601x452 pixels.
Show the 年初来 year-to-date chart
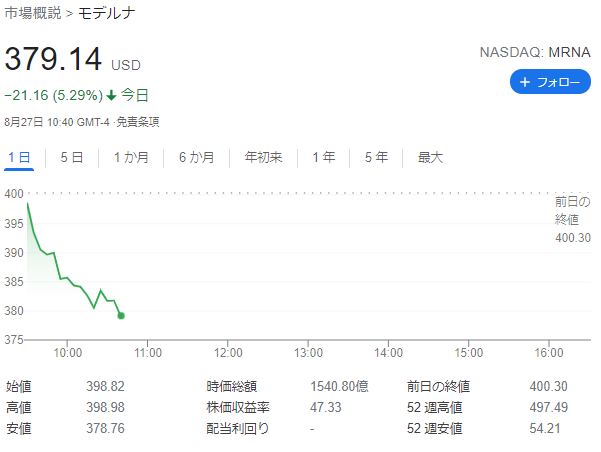click(263, 158)
